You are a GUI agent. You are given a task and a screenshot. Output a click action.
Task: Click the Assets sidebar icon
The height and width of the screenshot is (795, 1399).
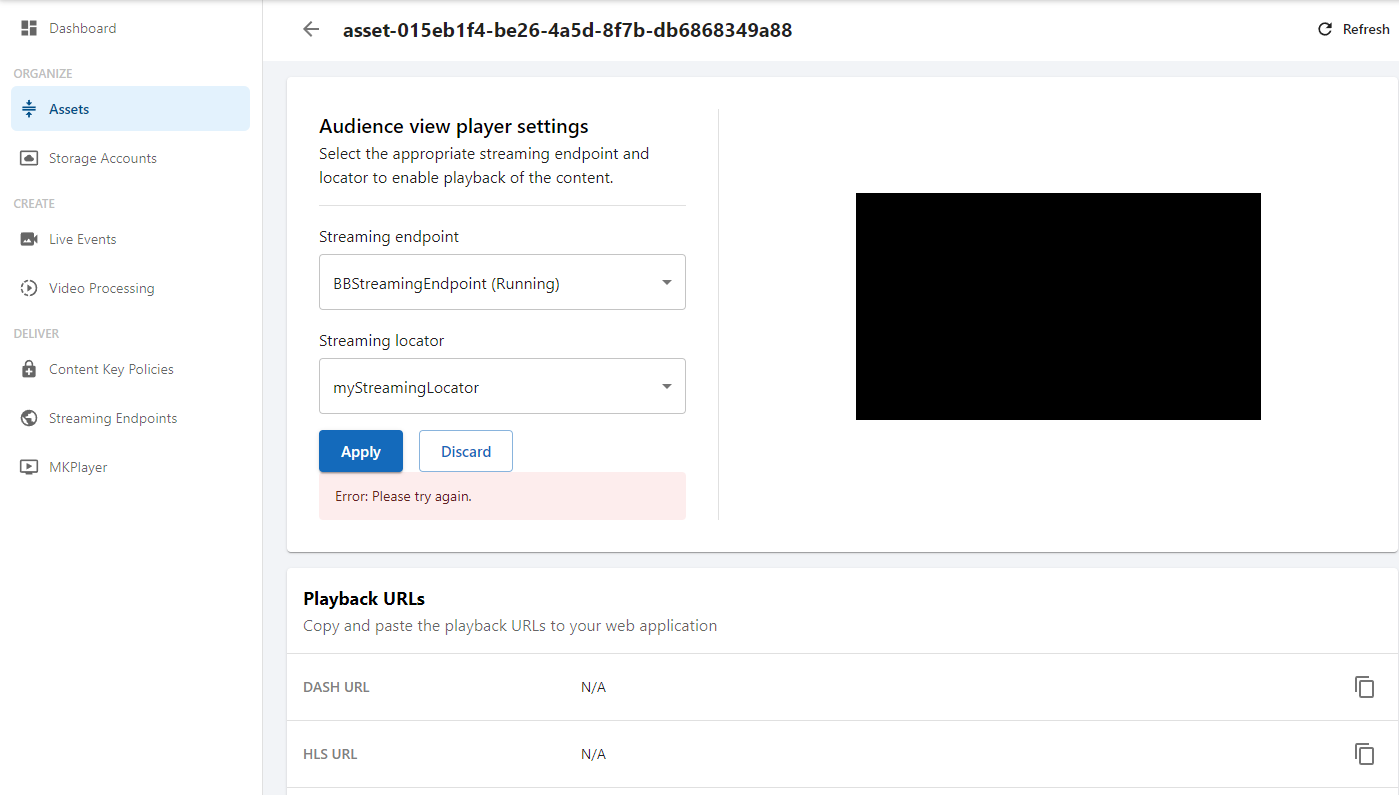29,109
